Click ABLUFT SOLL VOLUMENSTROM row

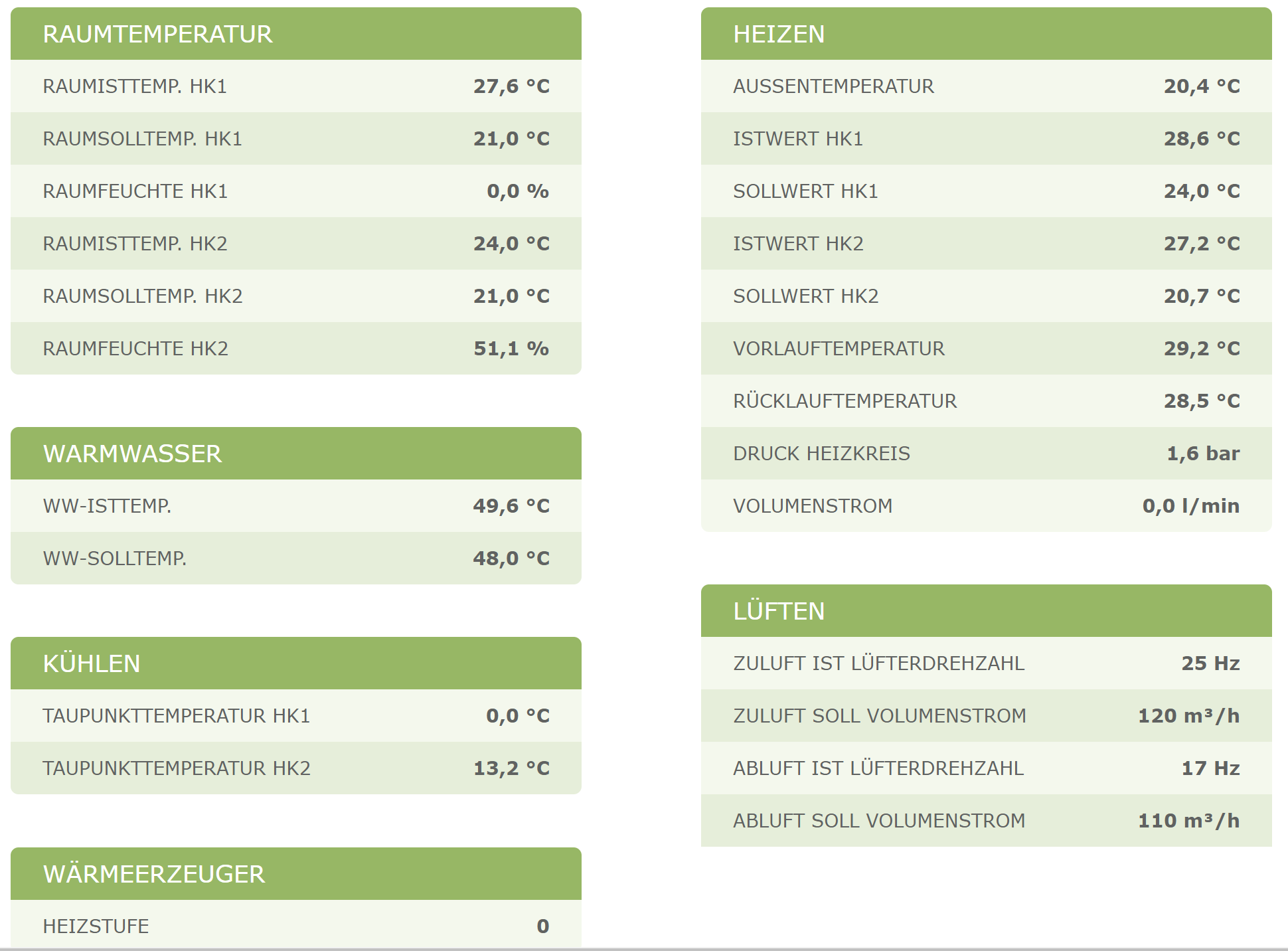(987, 821)
